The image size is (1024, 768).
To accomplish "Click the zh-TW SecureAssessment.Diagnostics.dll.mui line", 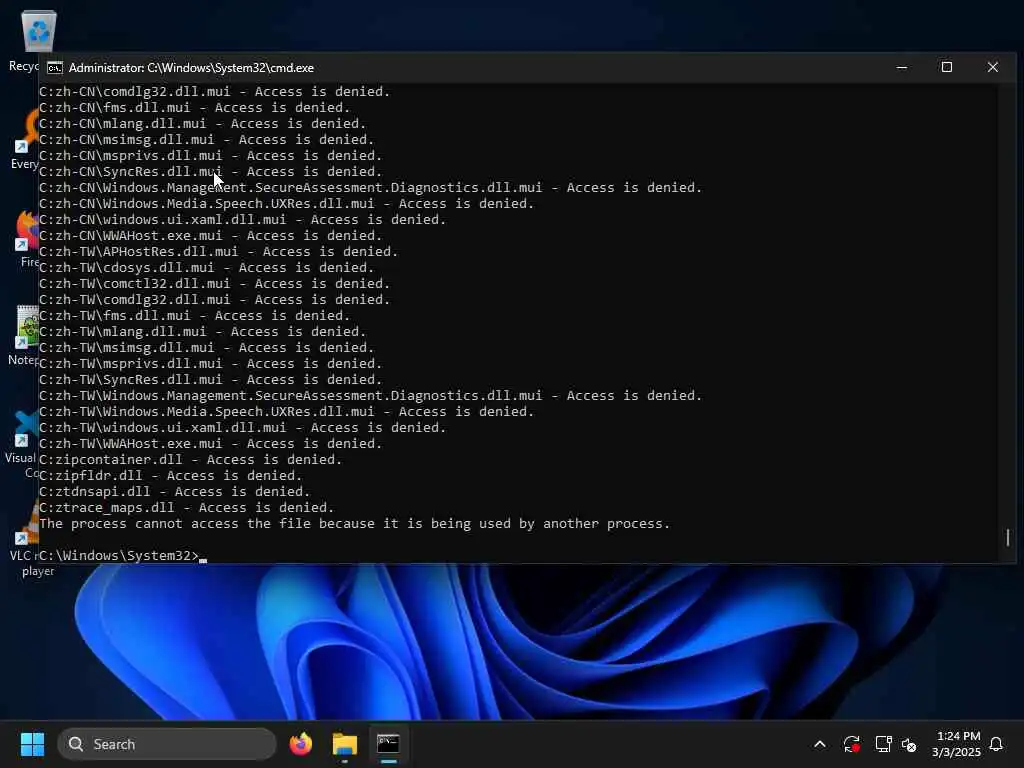I will [371, 396].
